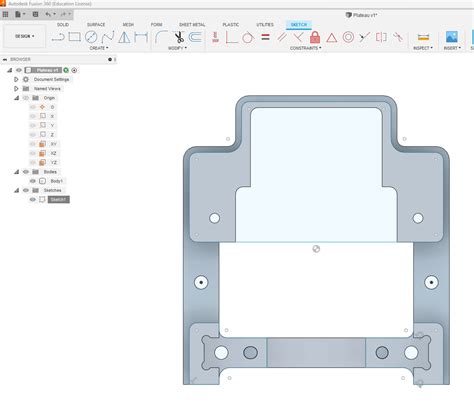Toggle visibility of Origin folder
Image resolution: width=474 pixels, height=404 pixels.
(26, 98)
